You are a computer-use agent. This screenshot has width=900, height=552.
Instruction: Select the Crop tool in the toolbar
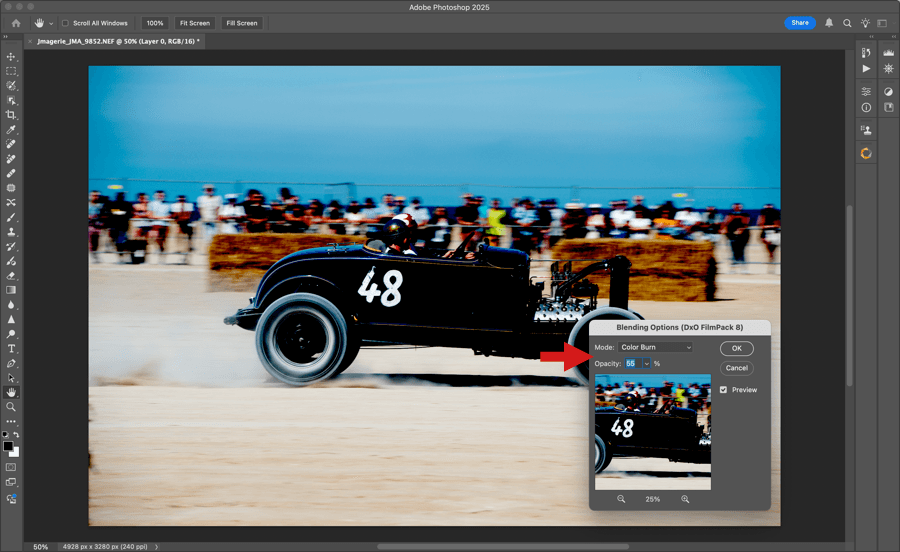tap(12, 115)
